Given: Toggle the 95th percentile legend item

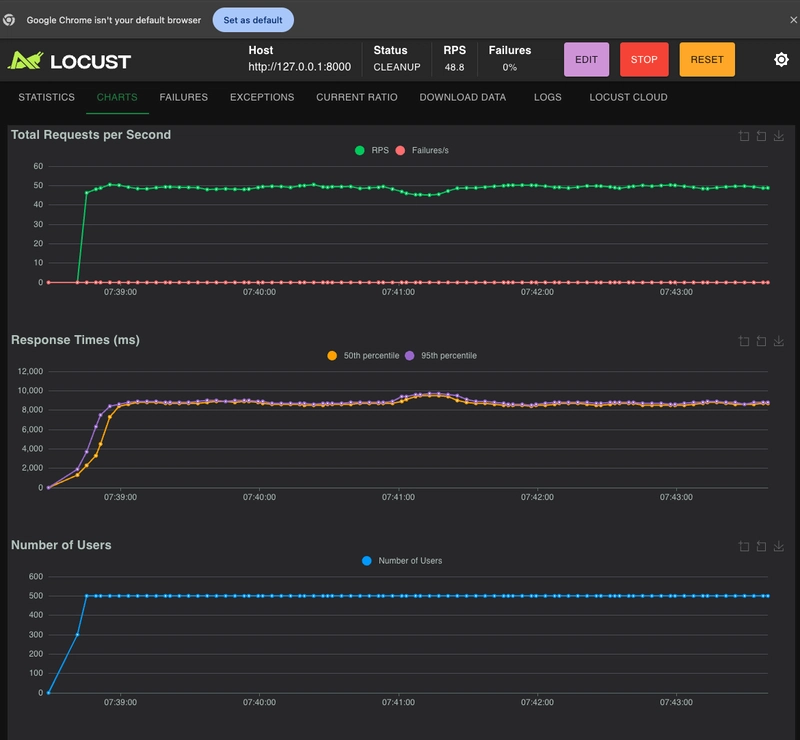Looking at the screenshot, I should [440, 355].
